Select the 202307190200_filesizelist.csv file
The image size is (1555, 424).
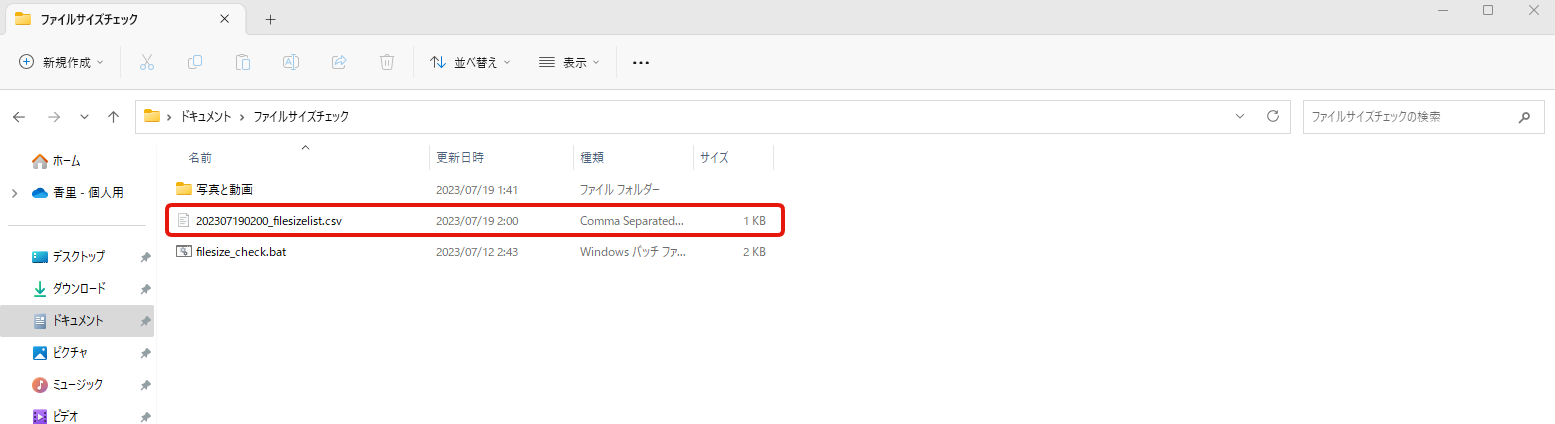pos(269,220)
